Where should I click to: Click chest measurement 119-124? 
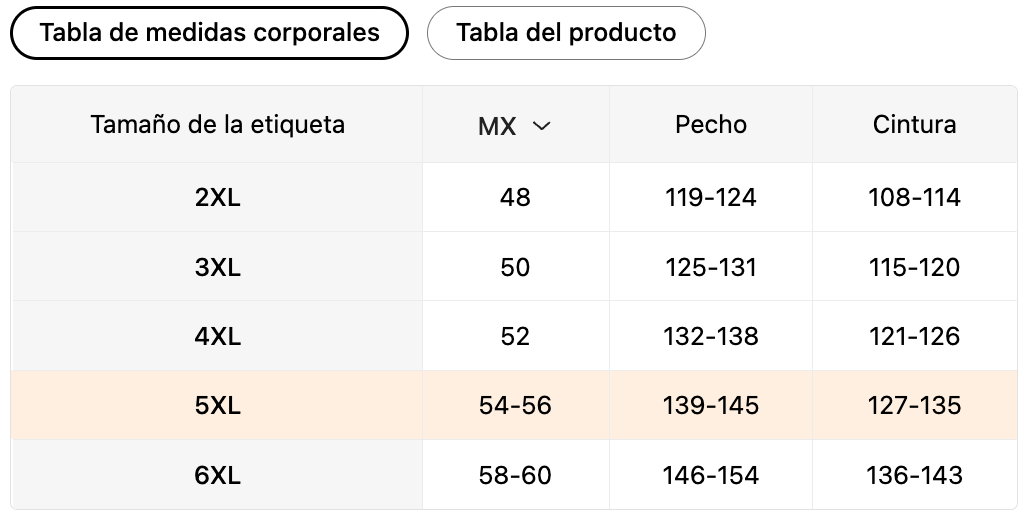pyautogui.click(x=711, y=198)
